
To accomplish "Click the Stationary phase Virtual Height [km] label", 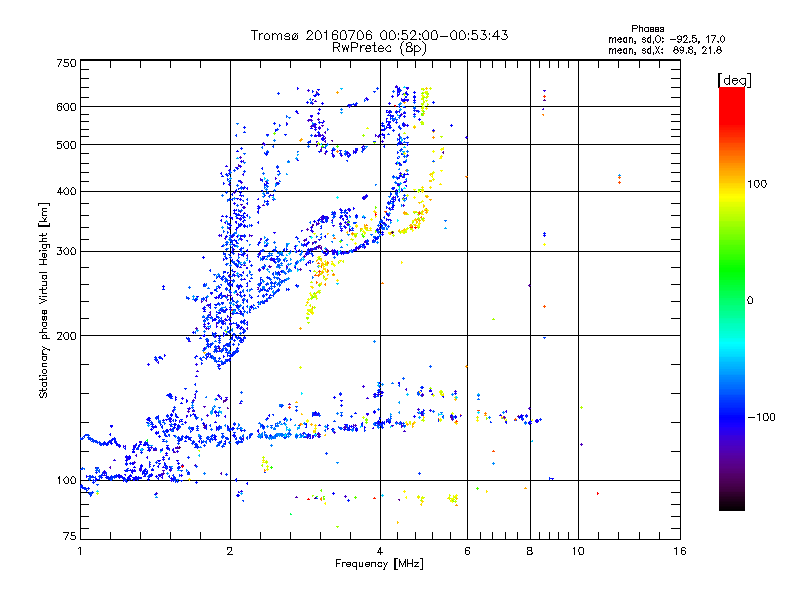I will (44, 300).
